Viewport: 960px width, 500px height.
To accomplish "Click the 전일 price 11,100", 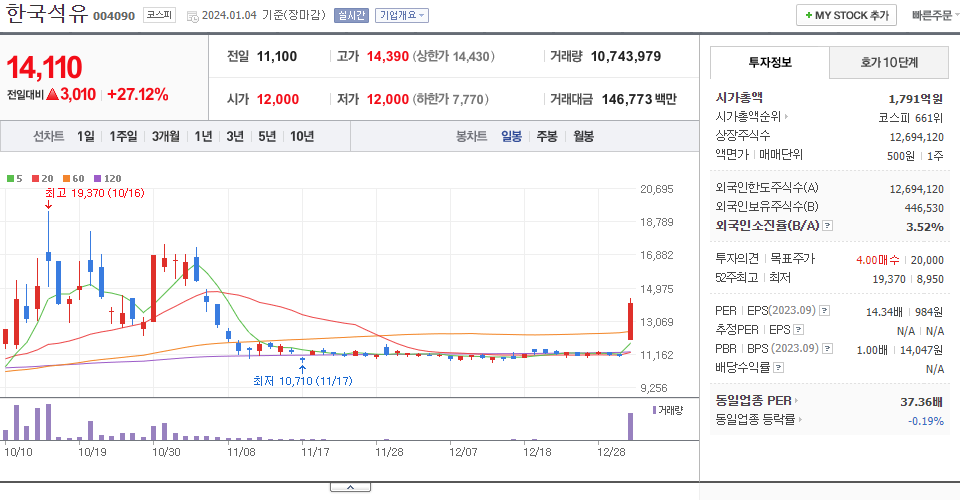I will tap(277, 56).
